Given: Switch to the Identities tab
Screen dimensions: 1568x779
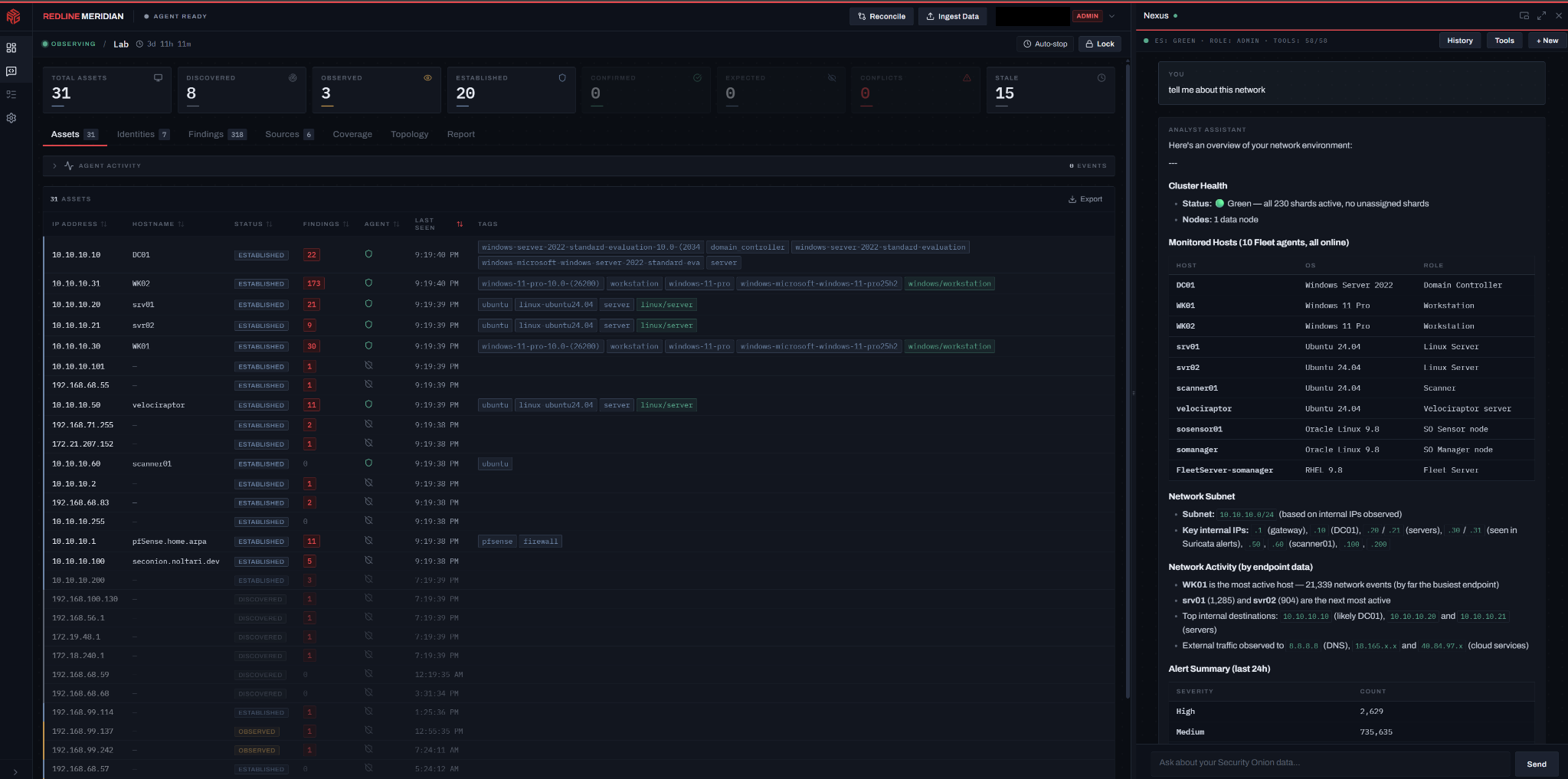Looking at the screenshot, I should [x=143, y=134].
